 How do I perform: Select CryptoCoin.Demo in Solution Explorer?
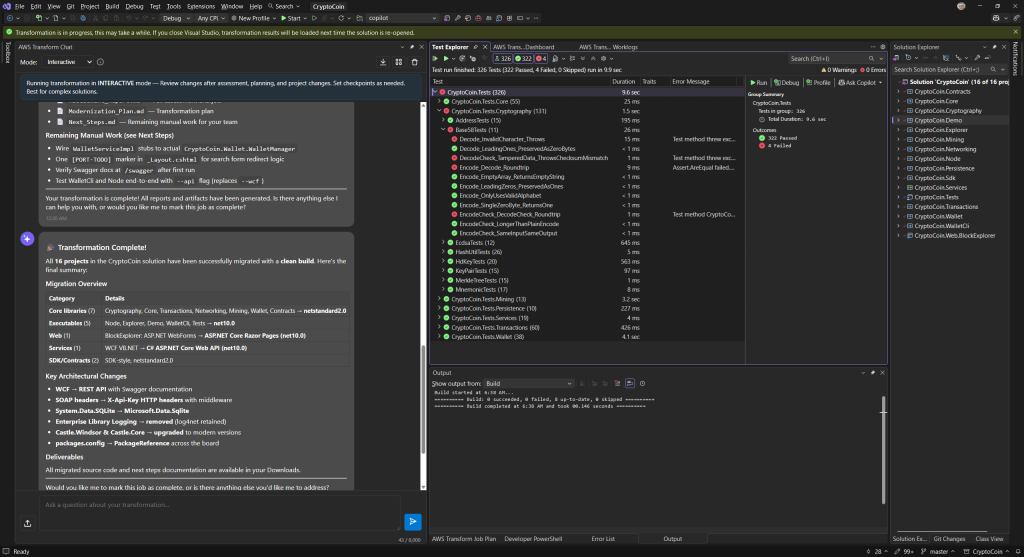click(x=938, y=120)
